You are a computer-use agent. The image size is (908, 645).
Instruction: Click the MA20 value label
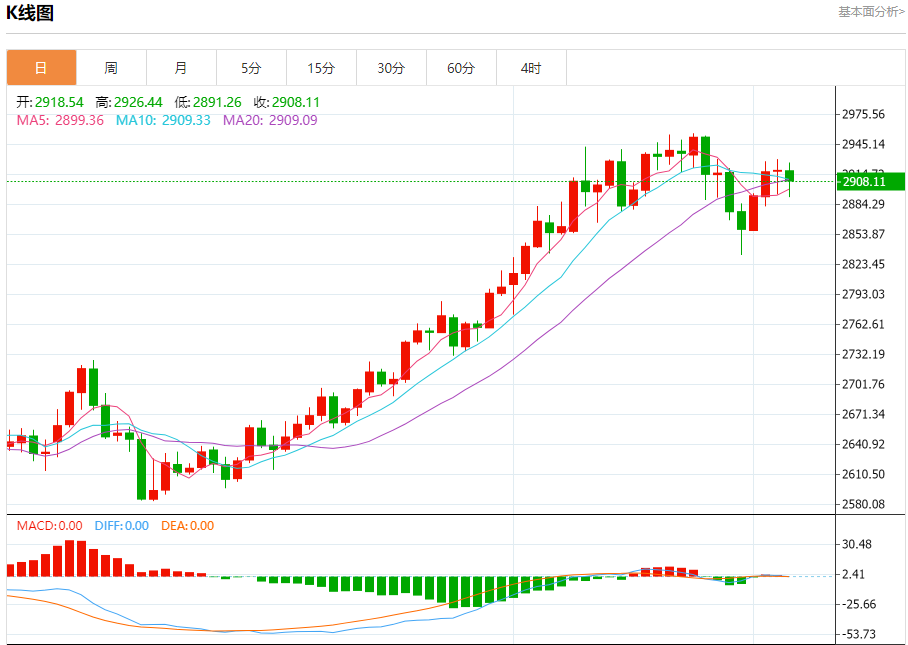click(x=270, y=120)
